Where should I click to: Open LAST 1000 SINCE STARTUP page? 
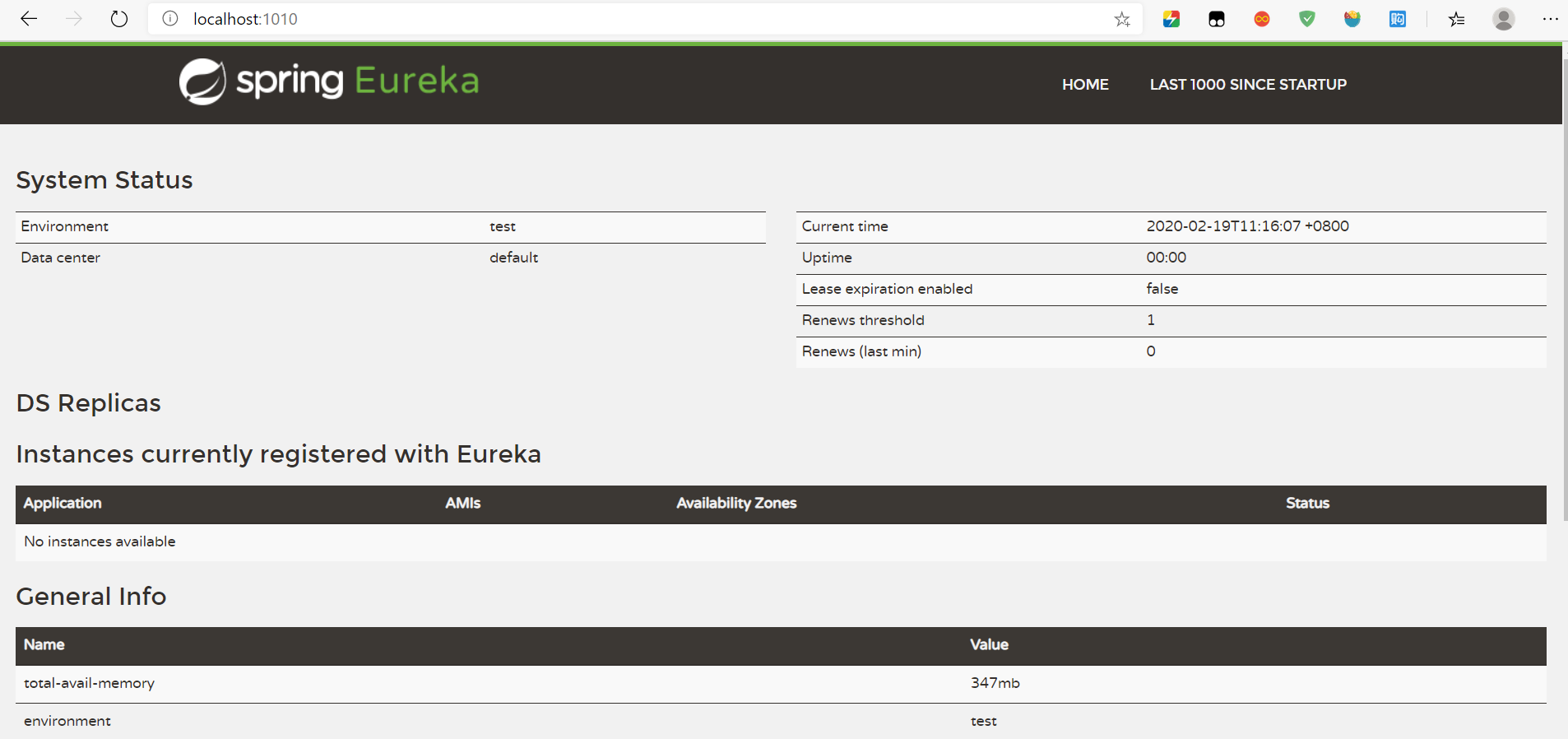(1248, 85)
